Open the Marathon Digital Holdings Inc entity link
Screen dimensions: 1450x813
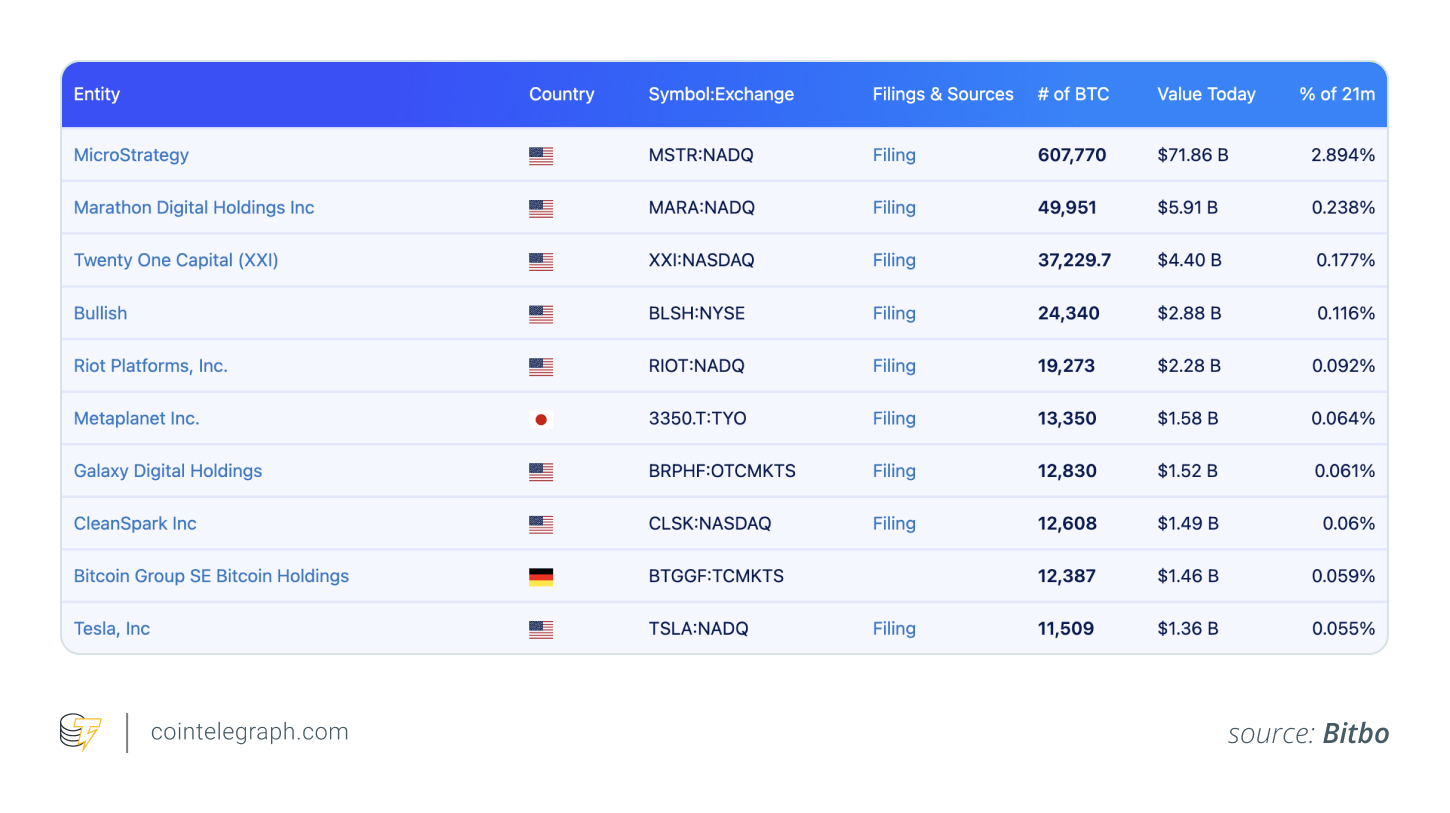click(x=194, y=208)
